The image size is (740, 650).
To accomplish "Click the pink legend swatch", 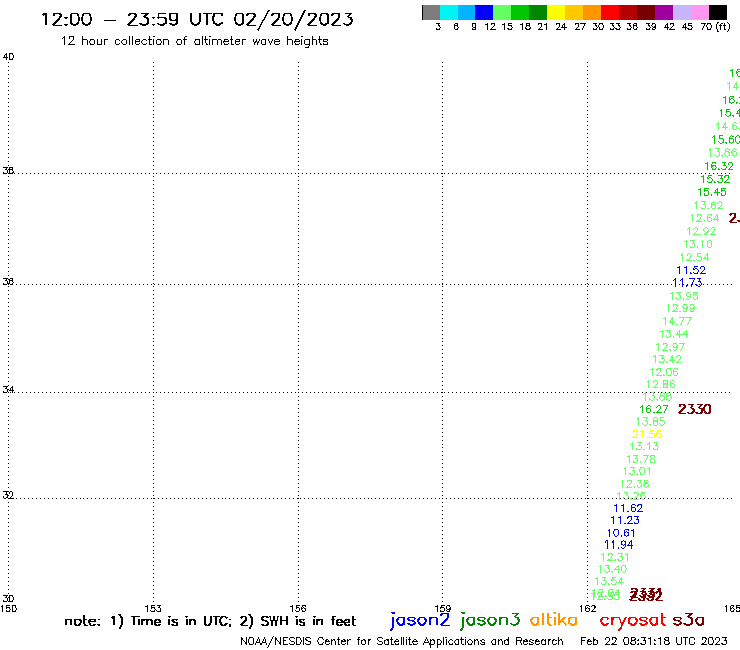I will coord(700,12).
